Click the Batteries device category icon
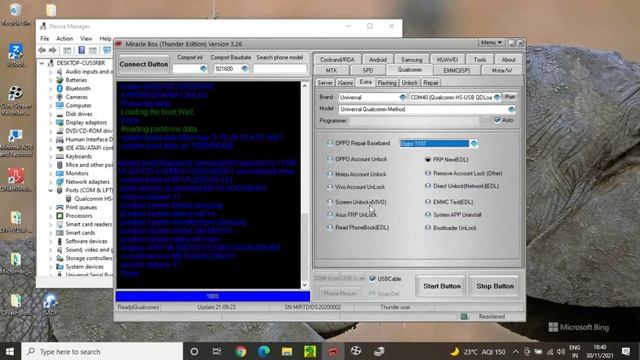This screenshot has height=360, width=640. click(60, 80)
